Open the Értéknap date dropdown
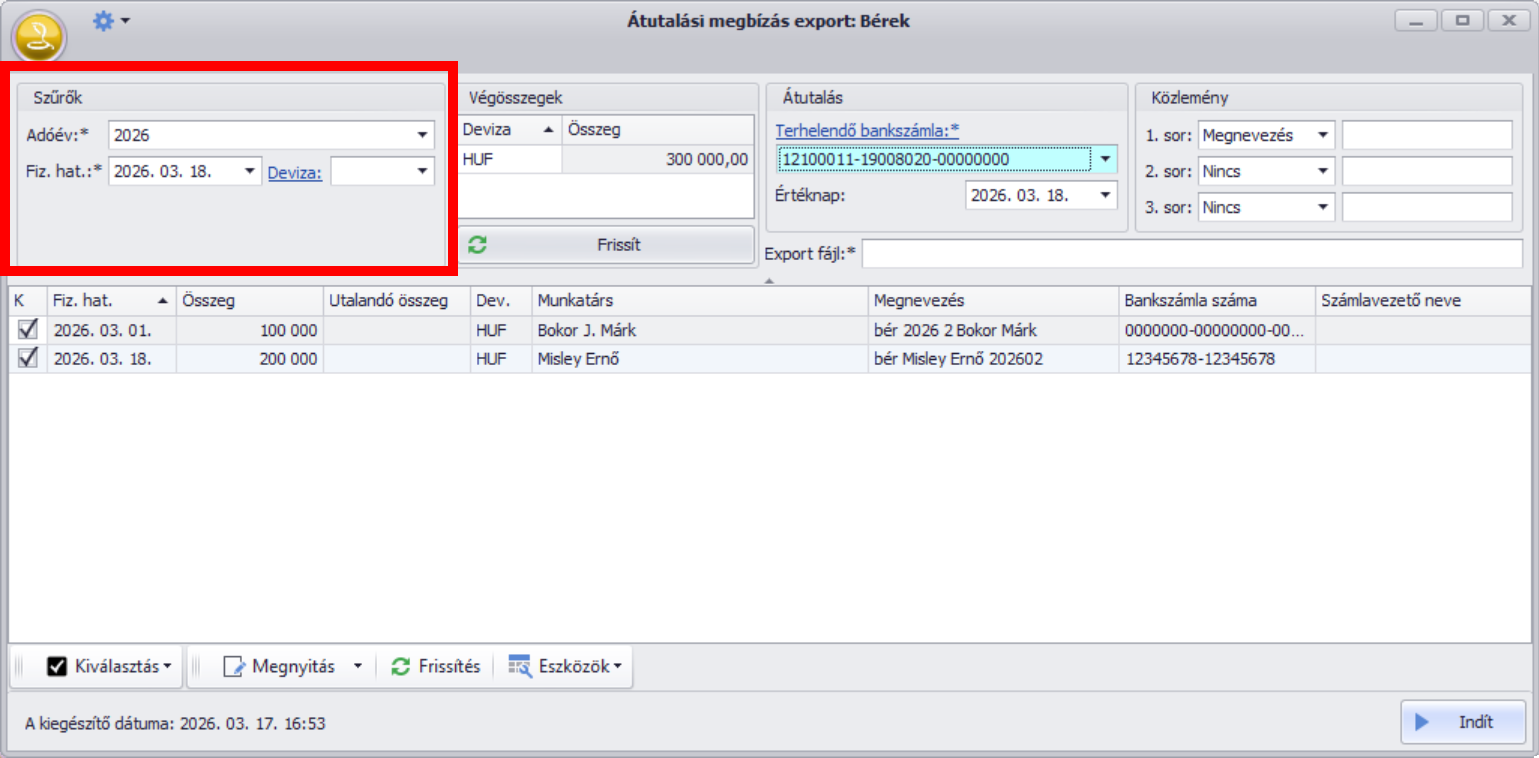1539x758 pixels. click(1105, 196)
